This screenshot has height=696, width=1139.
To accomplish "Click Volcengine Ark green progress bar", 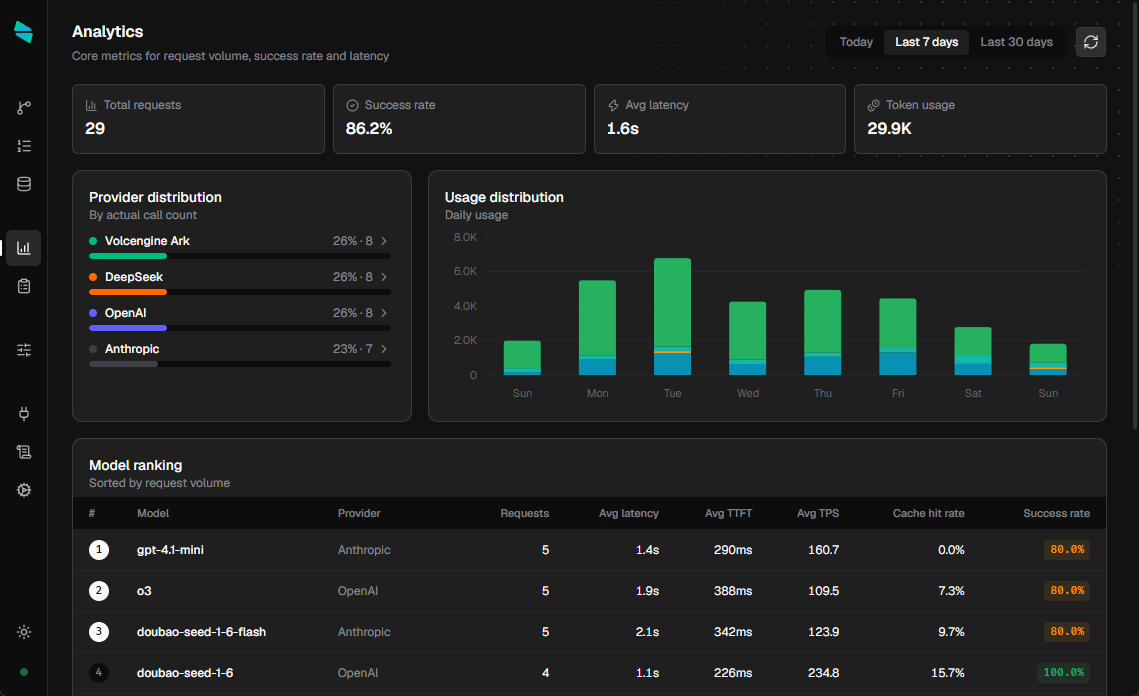I will click(128, 256).
